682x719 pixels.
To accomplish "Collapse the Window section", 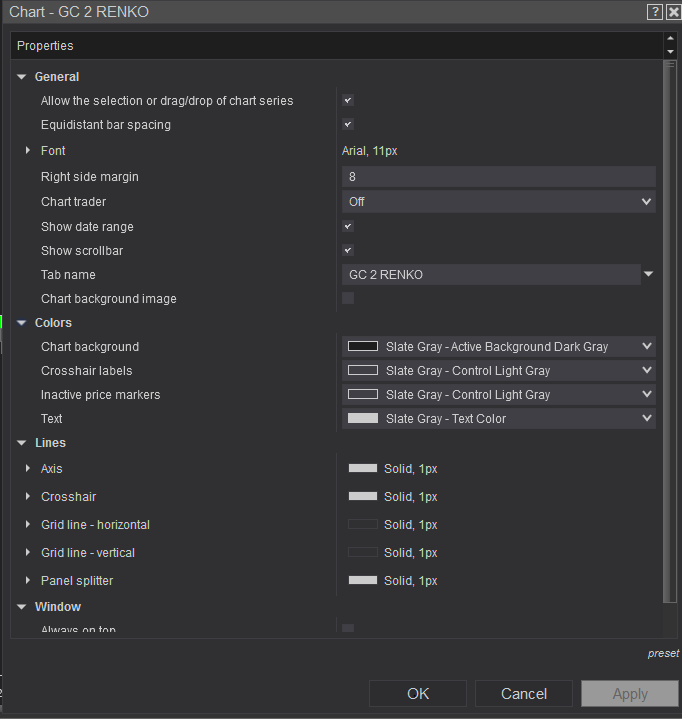I will coord(22,607).
